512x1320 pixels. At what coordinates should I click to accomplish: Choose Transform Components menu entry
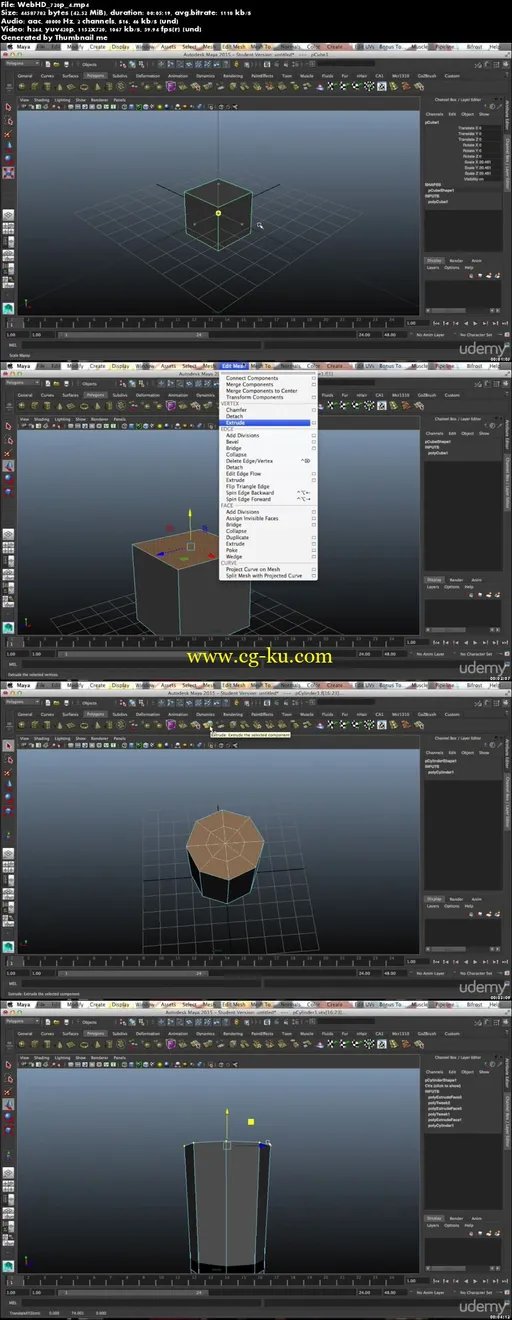(x=254, y=397)
